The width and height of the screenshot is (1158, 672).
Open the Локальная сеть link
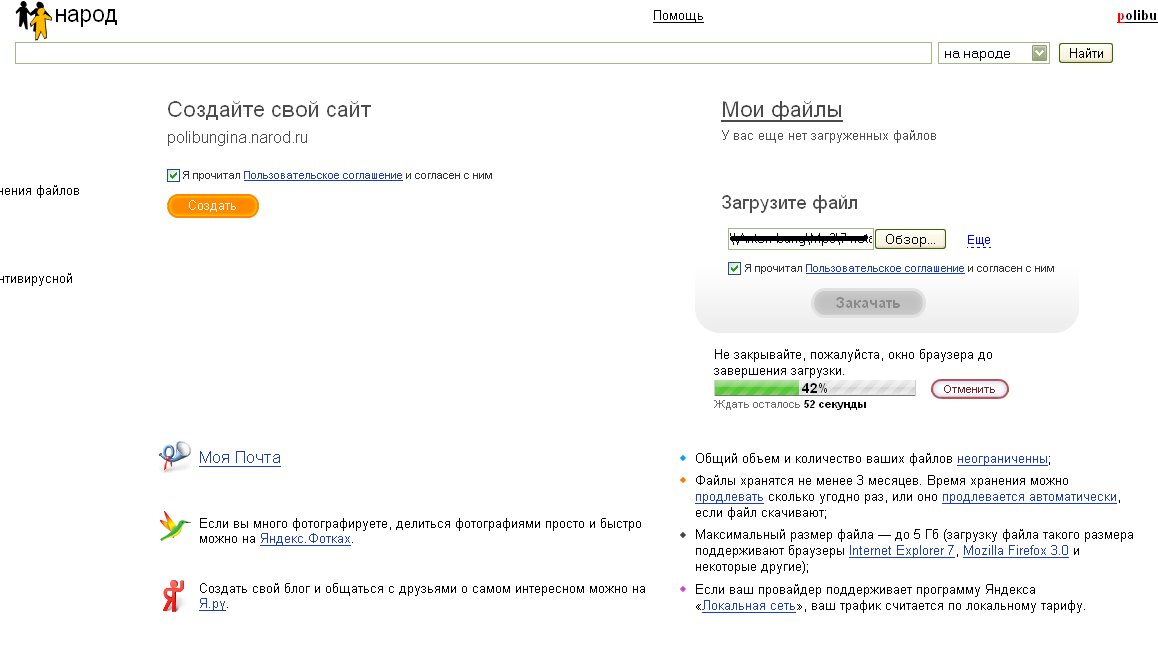(748, 606)
